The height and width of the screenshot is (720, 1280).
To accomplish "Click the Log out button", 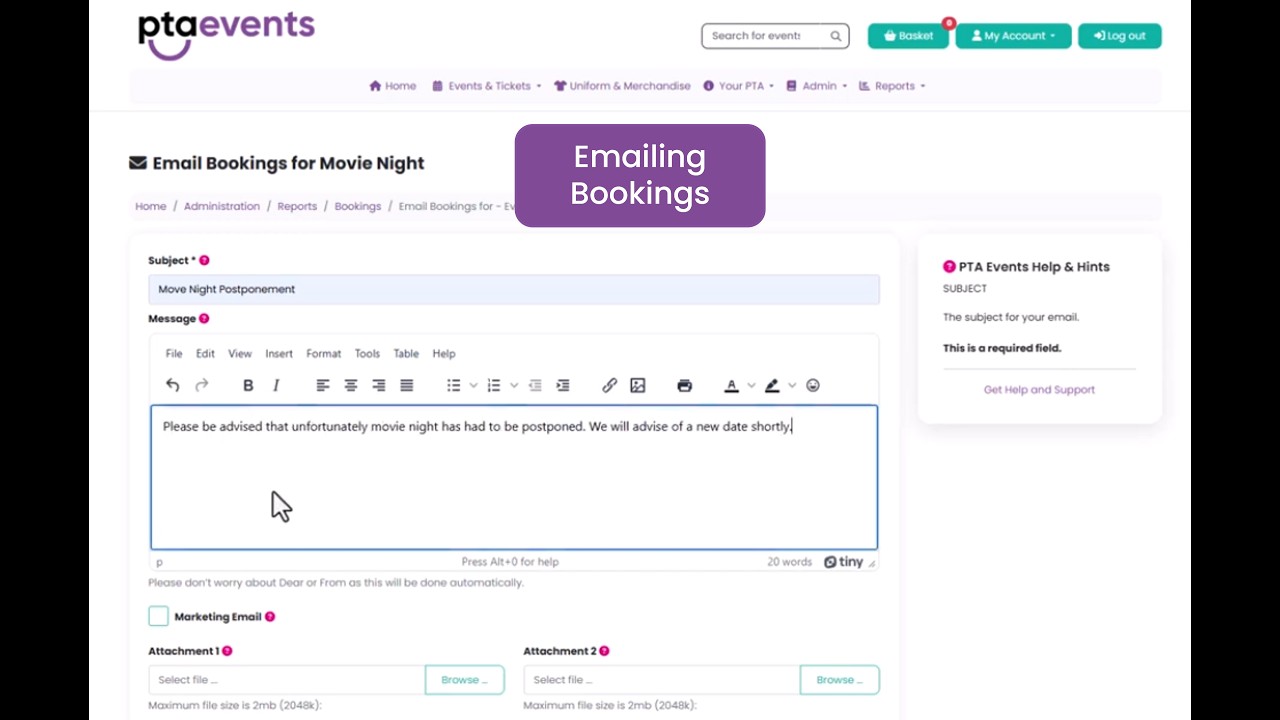I will [1119, 36].
